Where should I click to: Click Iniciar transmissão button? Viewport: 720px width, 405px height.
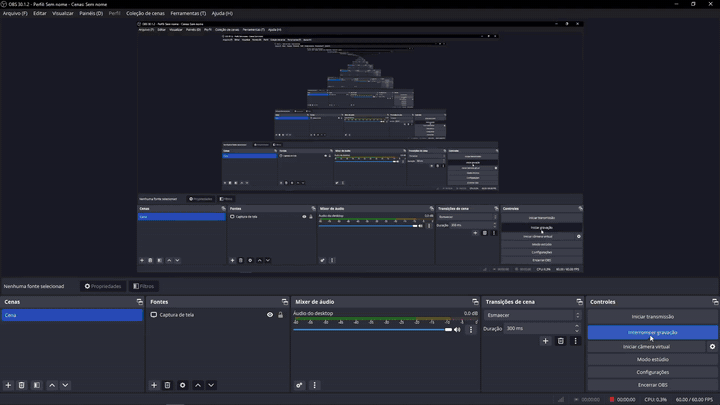(x=652, y=316)
